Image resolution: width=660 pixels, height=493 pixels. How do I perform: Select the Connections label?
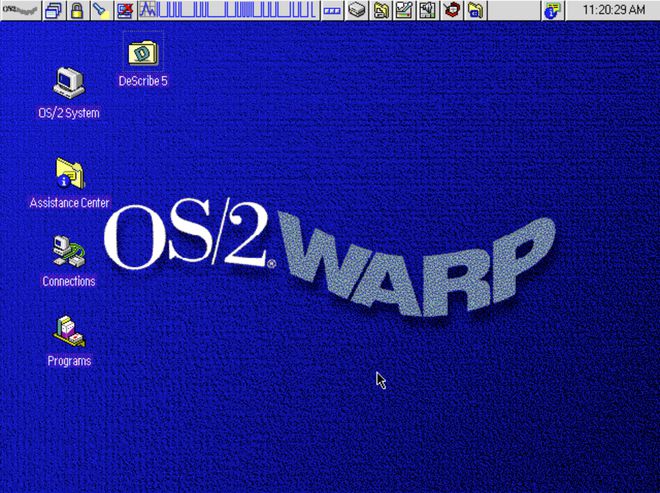point(69,281)
